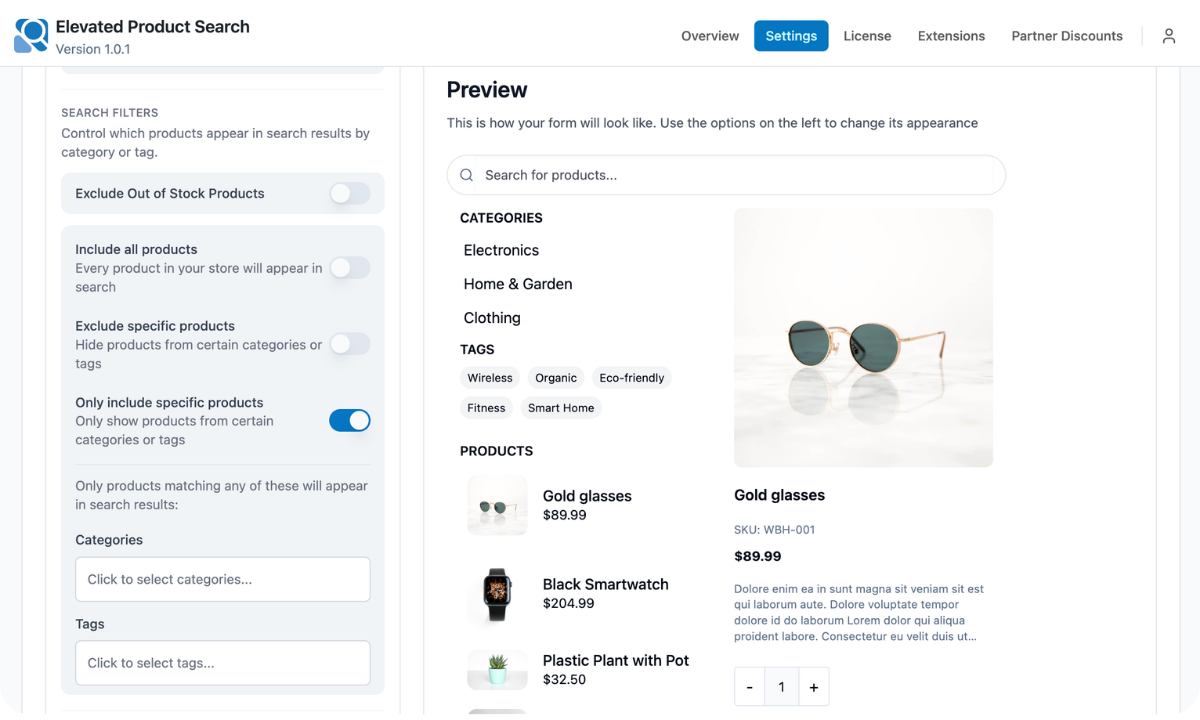
Task: Select the Black Smartwatch thumbnail
Action: [x=497, y=594]
